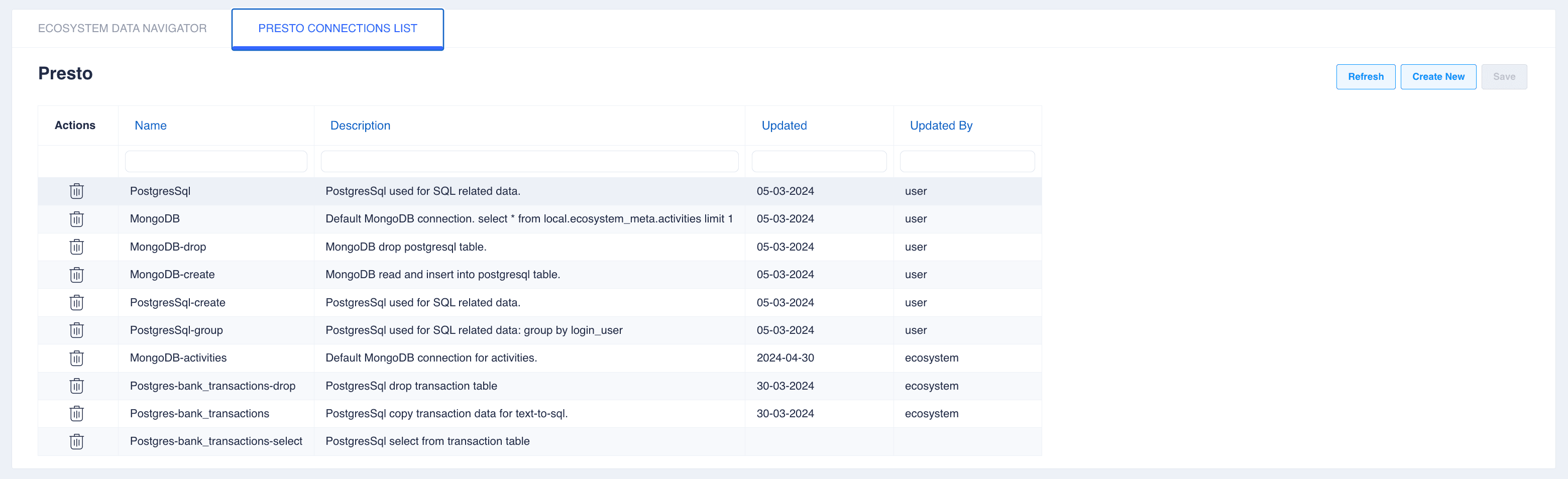Trash the PostgresSql-create connection
Viewport: 1568px width, 479px height.
tap(76, 302)
